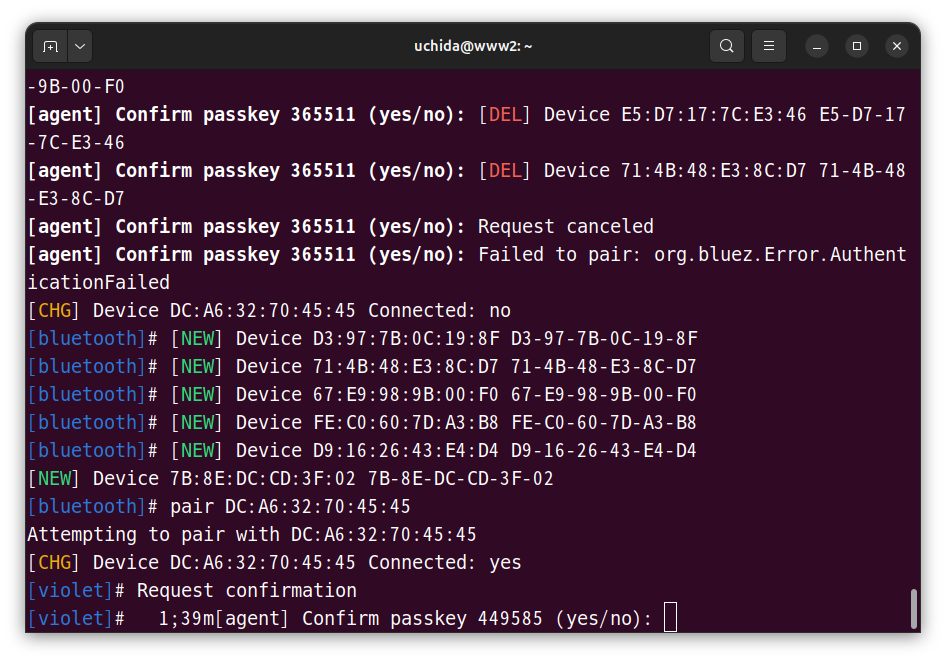Open the terminal search
The height and width of the screenshot is (661, 946).
pyautogui.click(x=726, y=46)
